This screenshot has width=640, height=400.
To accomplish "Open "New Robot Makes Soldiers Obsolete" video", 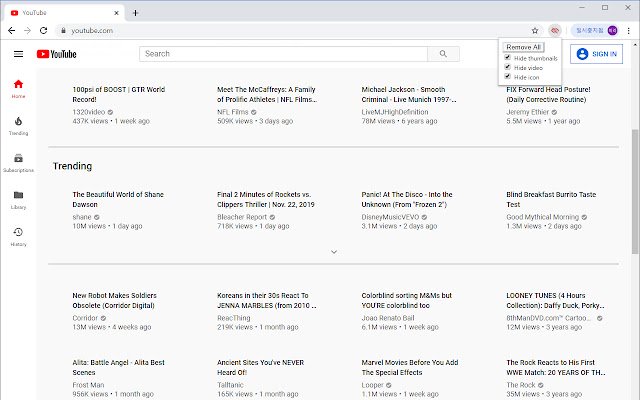I will tap(115, 300).
